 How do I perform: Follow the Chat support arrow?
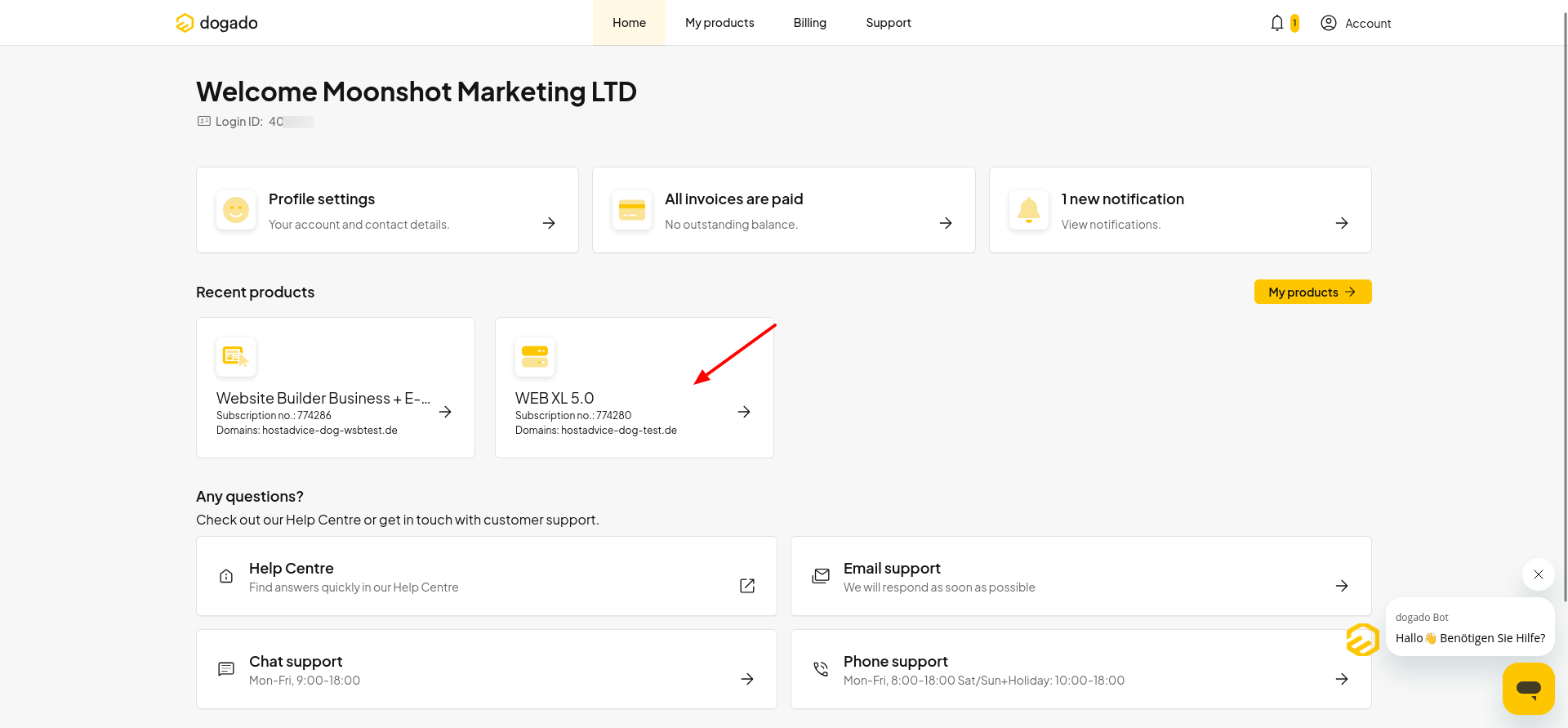click(x=747, y=679)
